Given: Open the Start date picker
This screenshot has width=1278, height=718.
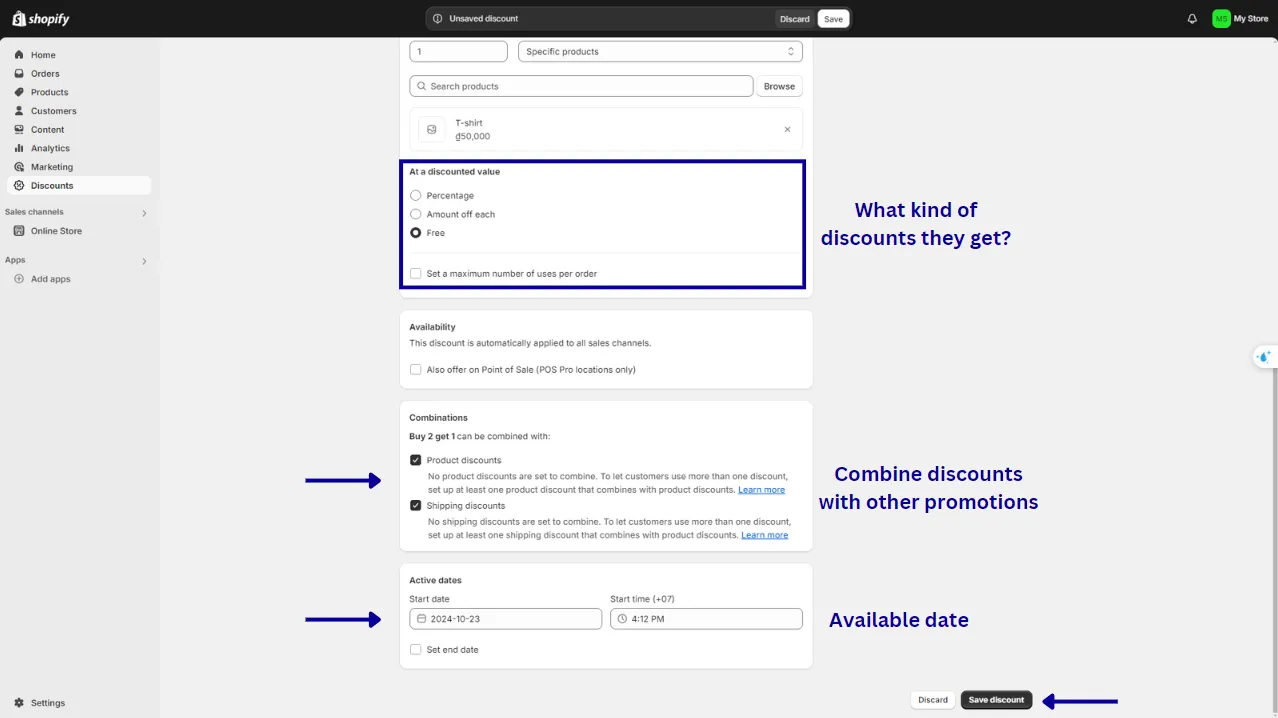Looking at the screenshot, I should click(x=506, y=619).
